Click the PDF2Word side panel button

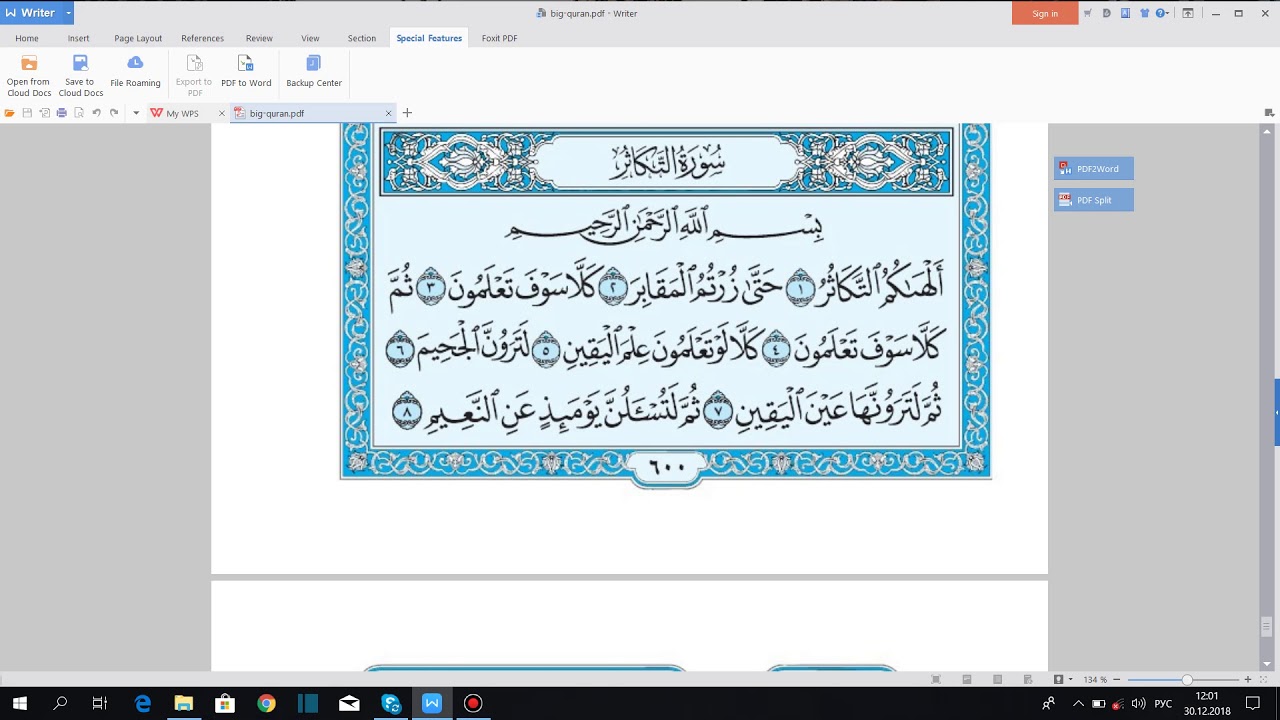1093,169
